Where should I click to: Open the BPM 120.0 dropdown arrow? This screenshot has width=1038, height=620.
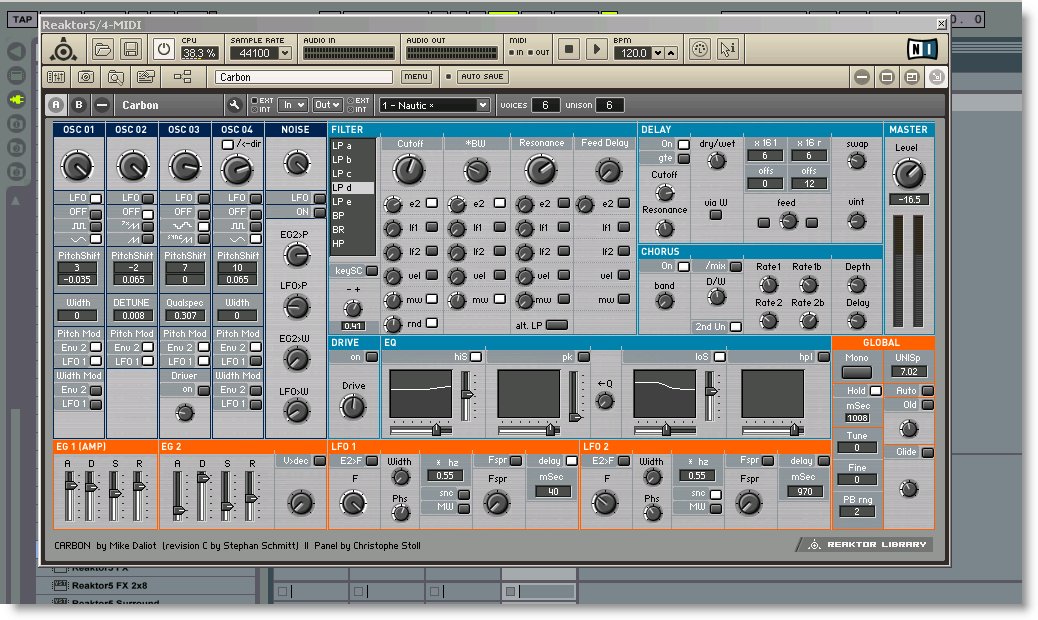pos(658,53)
